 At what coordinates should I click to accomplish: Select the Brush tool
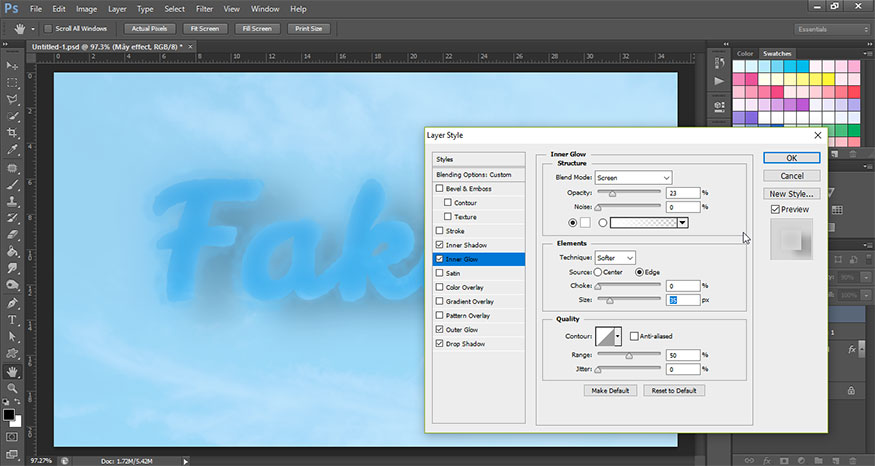tap(12, 185)
